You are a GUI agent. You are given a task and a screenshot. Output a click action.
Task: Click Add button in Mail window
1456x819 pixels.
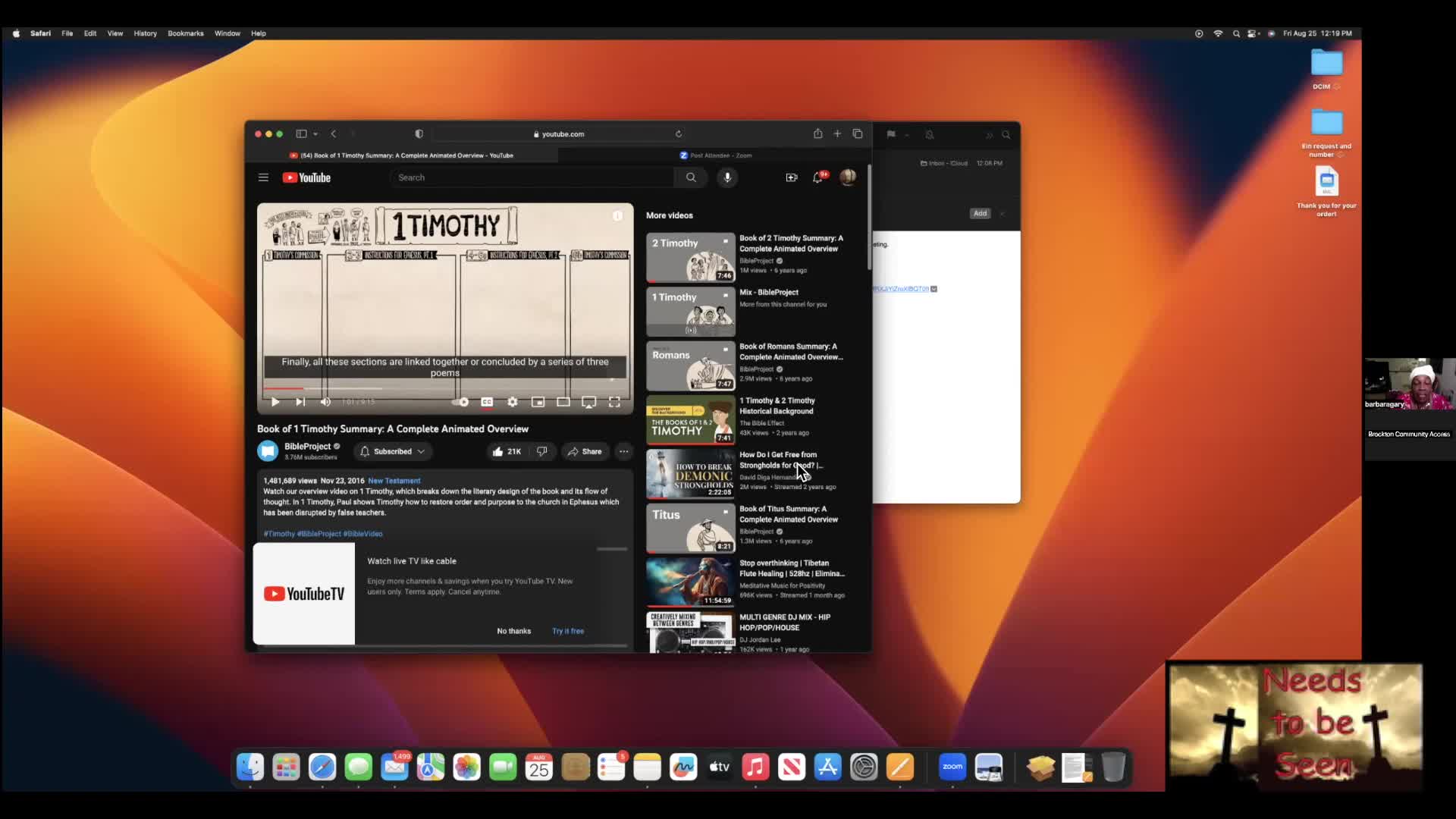click(x=980, y=214)
